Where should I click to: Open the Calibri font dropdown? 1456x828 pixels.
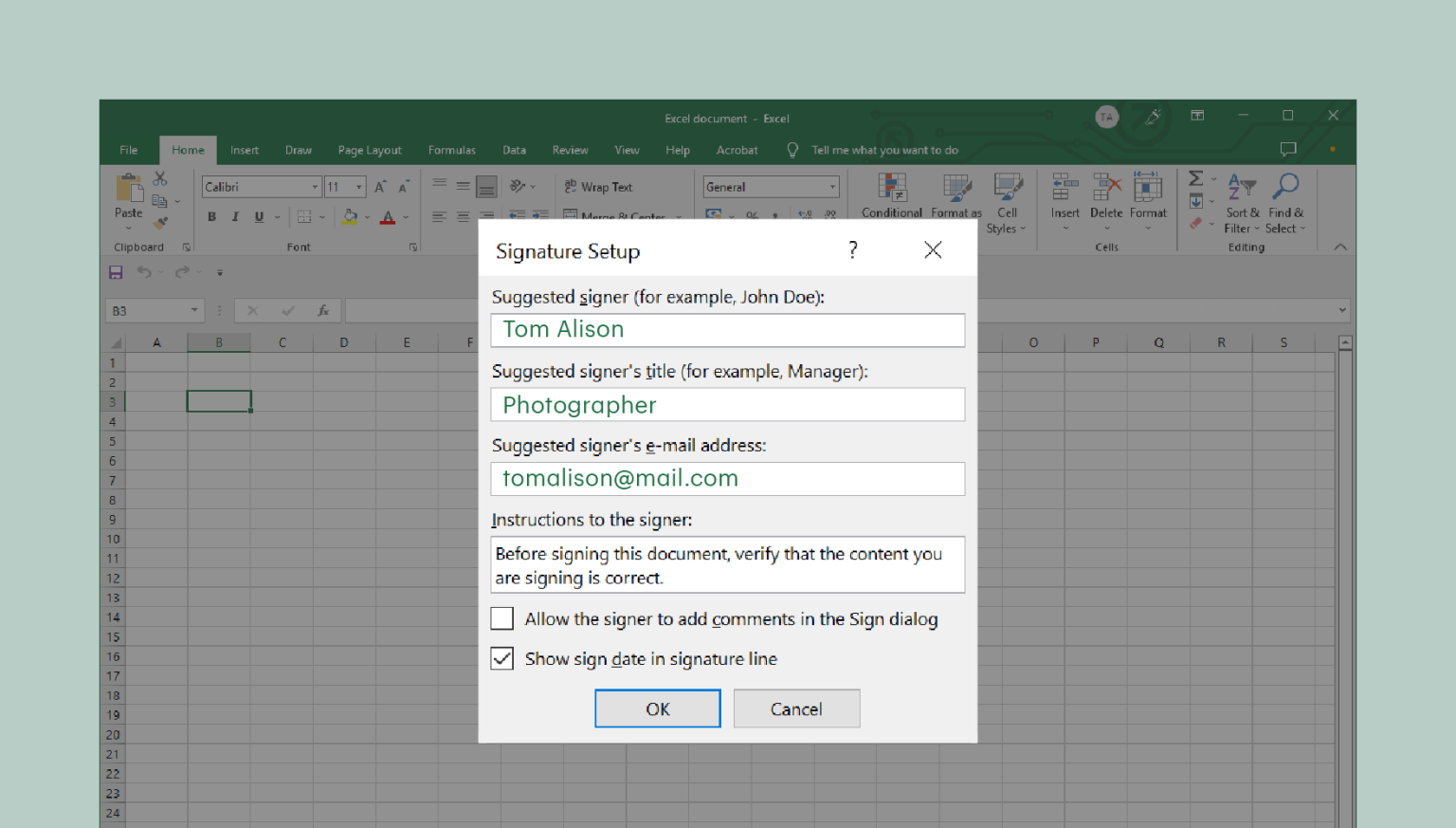click(x=315, y=186)
